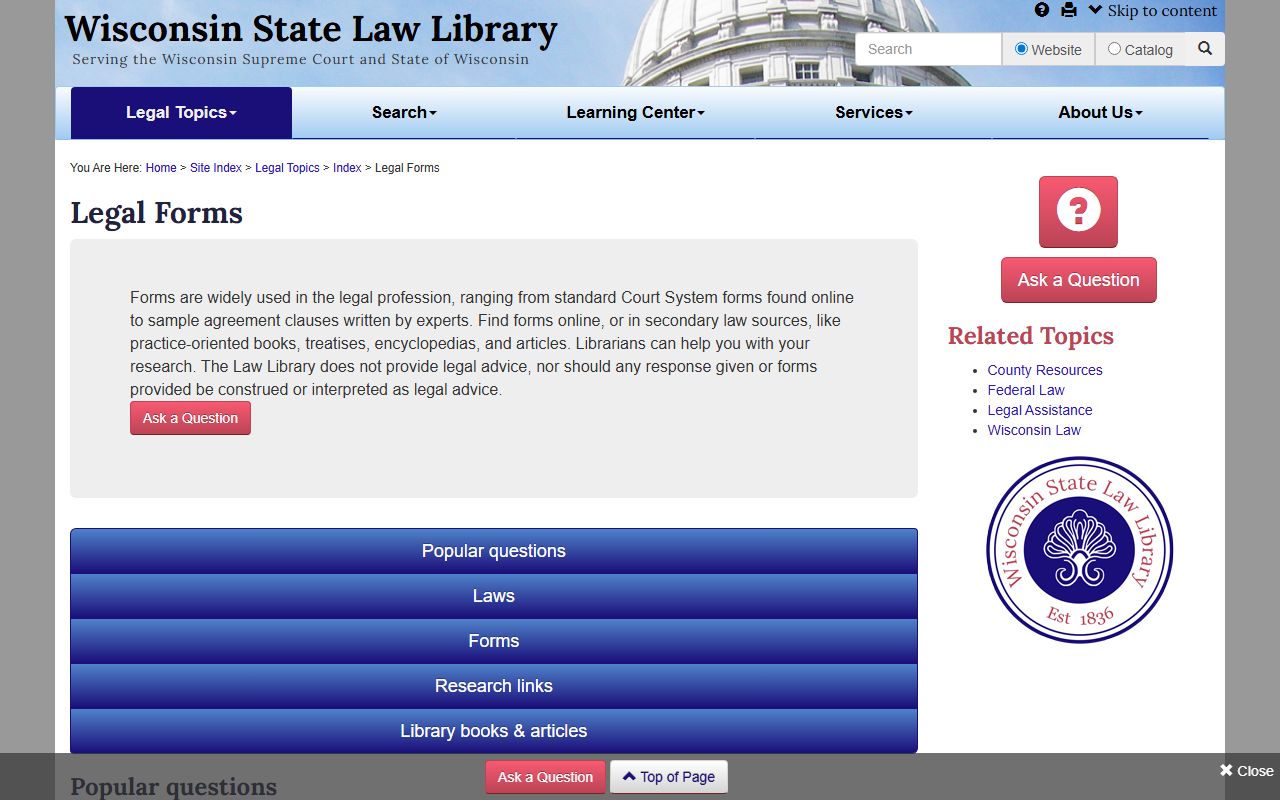Click the Legal Forms page heading

156,213
